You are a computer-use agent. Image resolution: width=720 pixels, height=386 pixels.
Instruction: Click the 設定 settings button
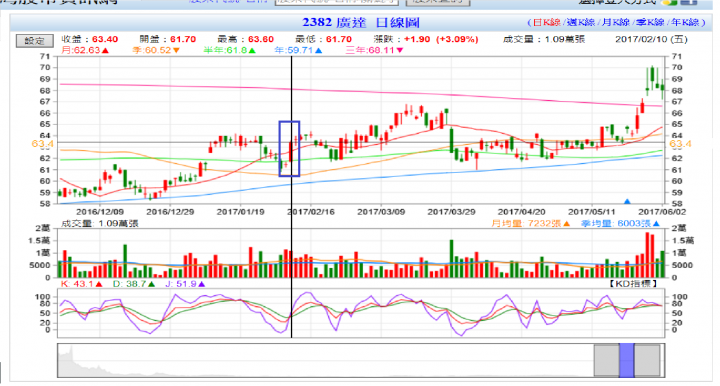pos(34,41)
